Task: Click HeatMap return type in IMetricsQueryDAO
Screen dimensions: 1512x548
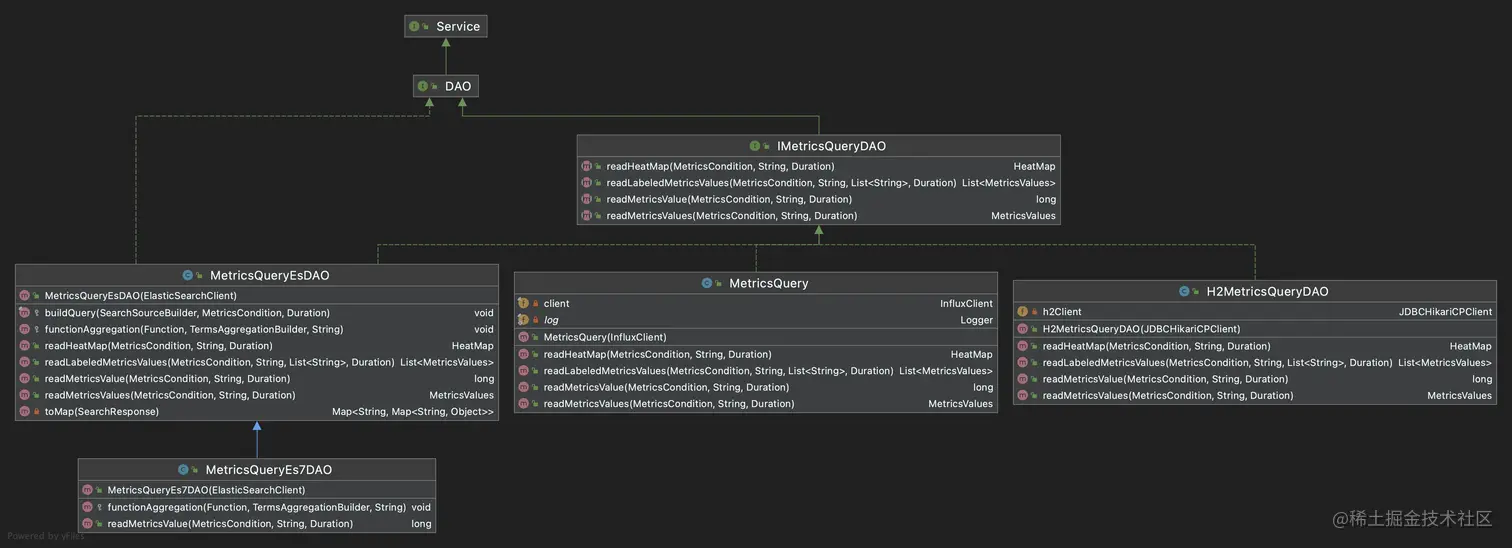Action: pos(1034,166)
